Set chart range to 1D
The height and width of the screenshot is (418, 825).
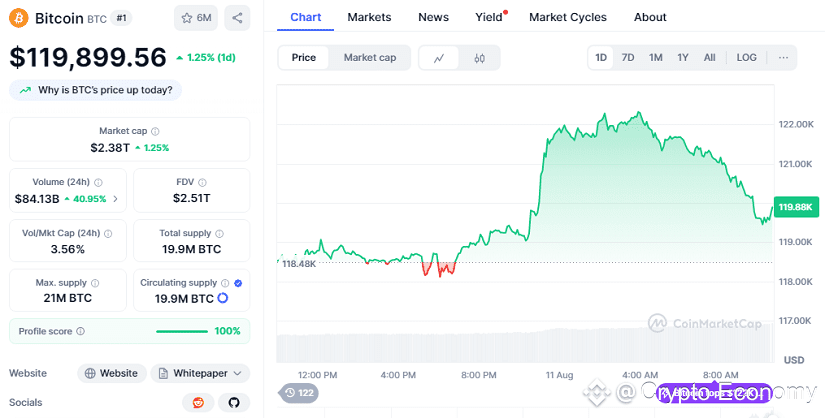tap(601, 57)
